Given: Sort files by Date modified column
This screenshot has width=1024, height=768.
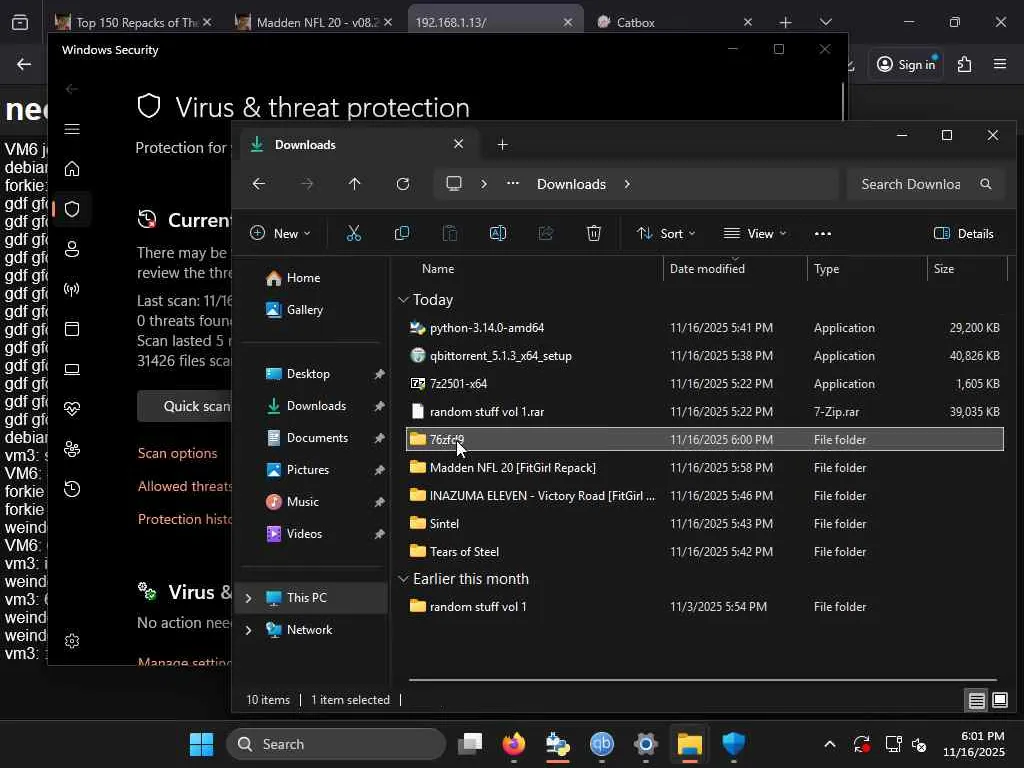Looking at the screenshot, I should pyautogui.click(x=707, y=269).
